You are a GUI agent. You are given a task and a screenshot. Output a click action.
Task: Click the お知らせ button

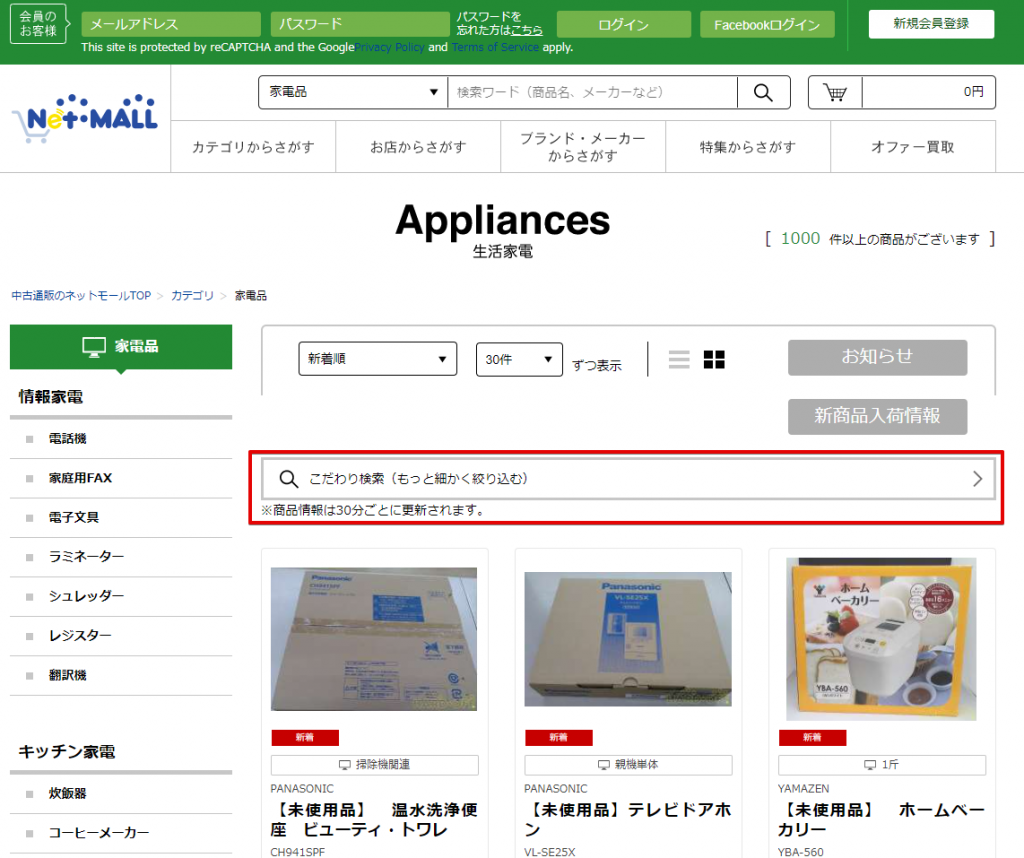point(877,357)
